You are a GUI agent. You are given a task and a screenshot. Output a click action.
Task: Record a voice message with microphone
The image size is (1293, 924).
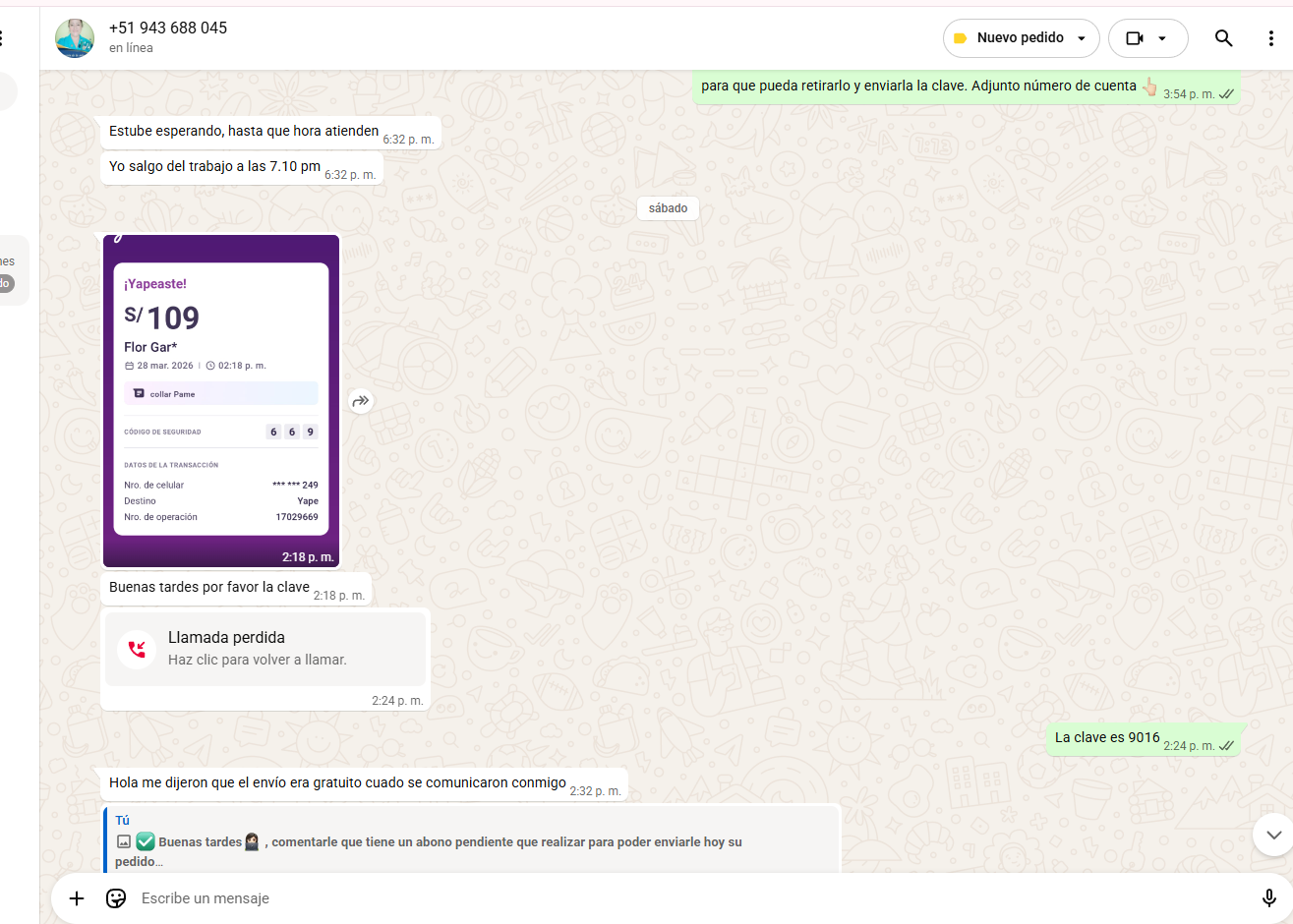(x=1268, y=898)
